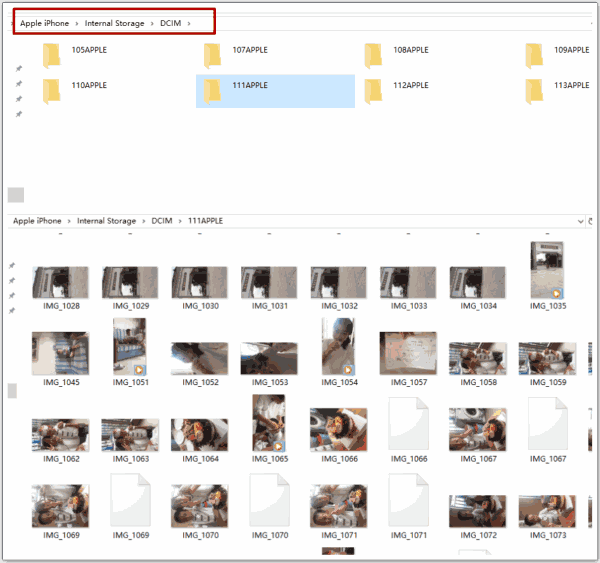Select IMG_1063 photo thumbnail
The image size is (600, 563).
coord(130,435)
